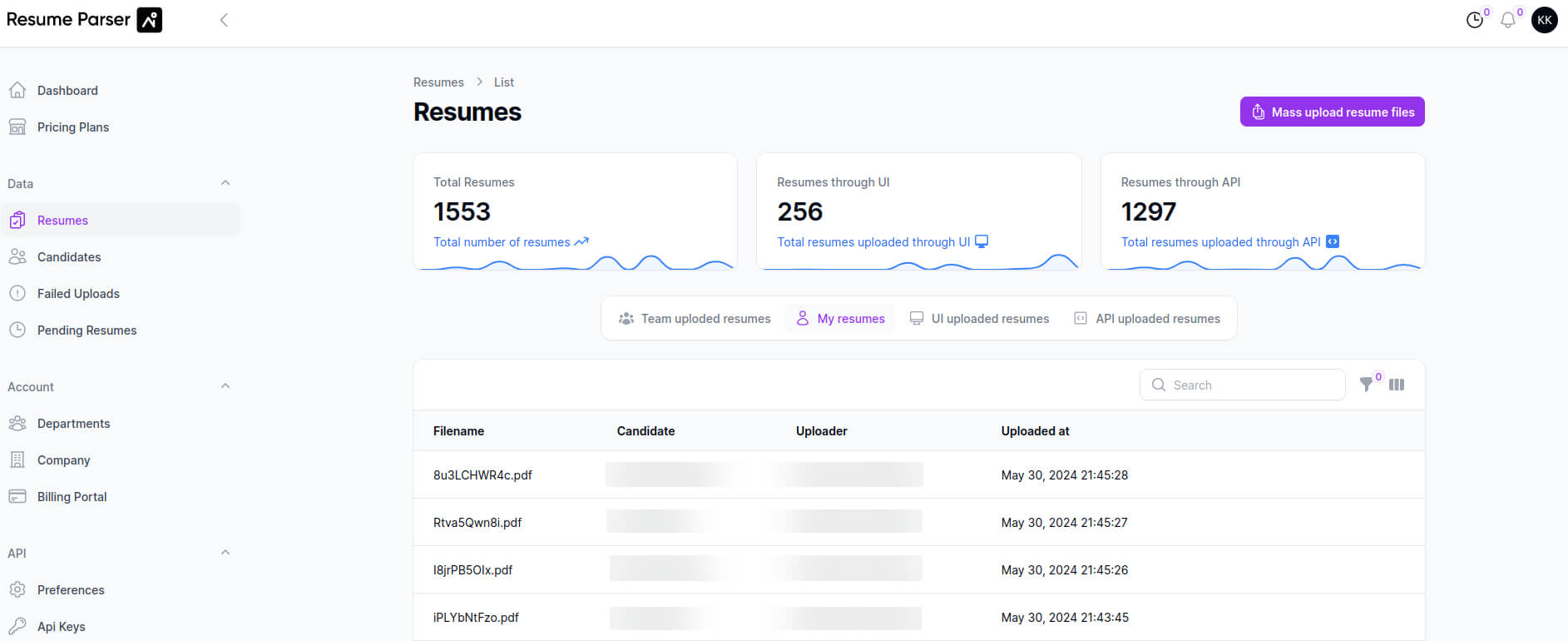Click the Resumes clipboard icon in sidebar

17,220
